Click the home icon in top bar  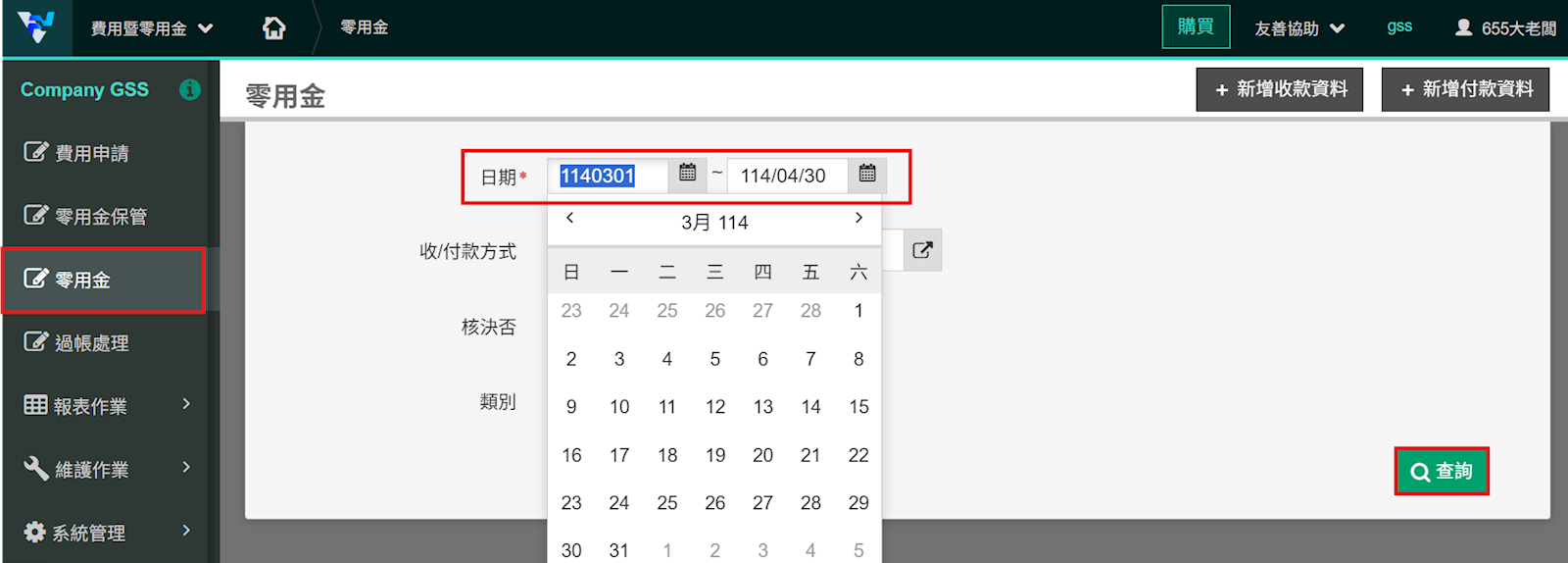point(274,28)
